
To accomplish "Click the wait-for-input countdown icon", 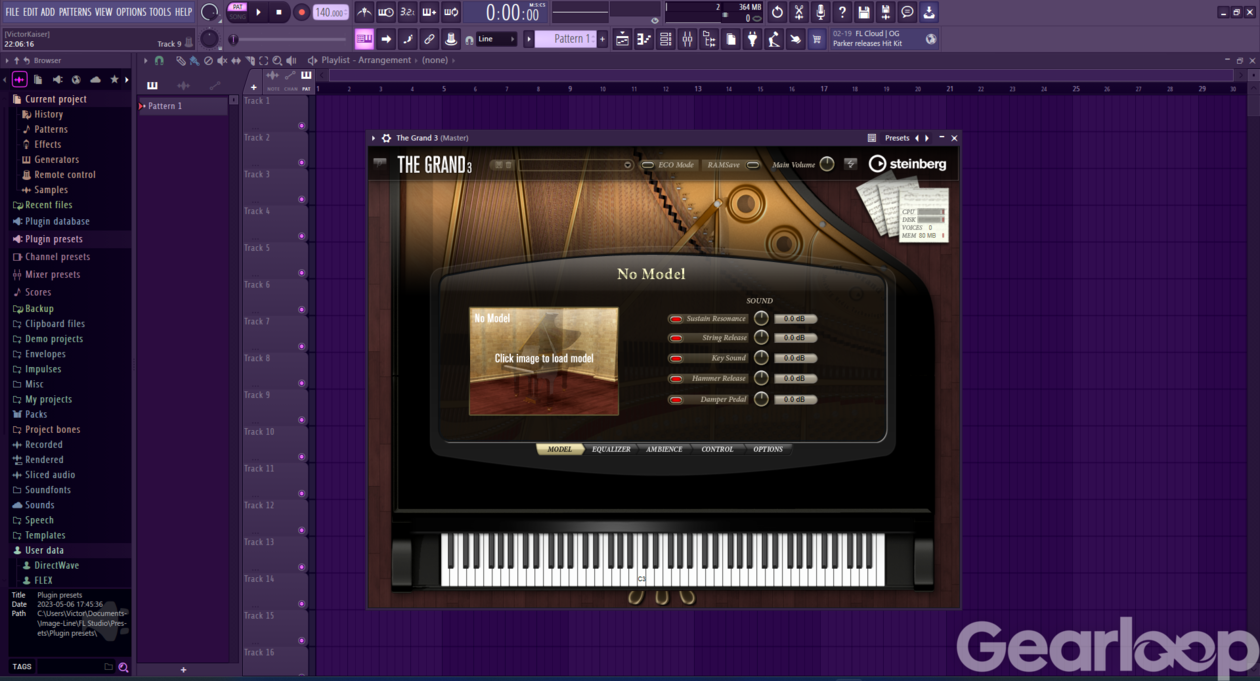I will [x=387, y=12].
